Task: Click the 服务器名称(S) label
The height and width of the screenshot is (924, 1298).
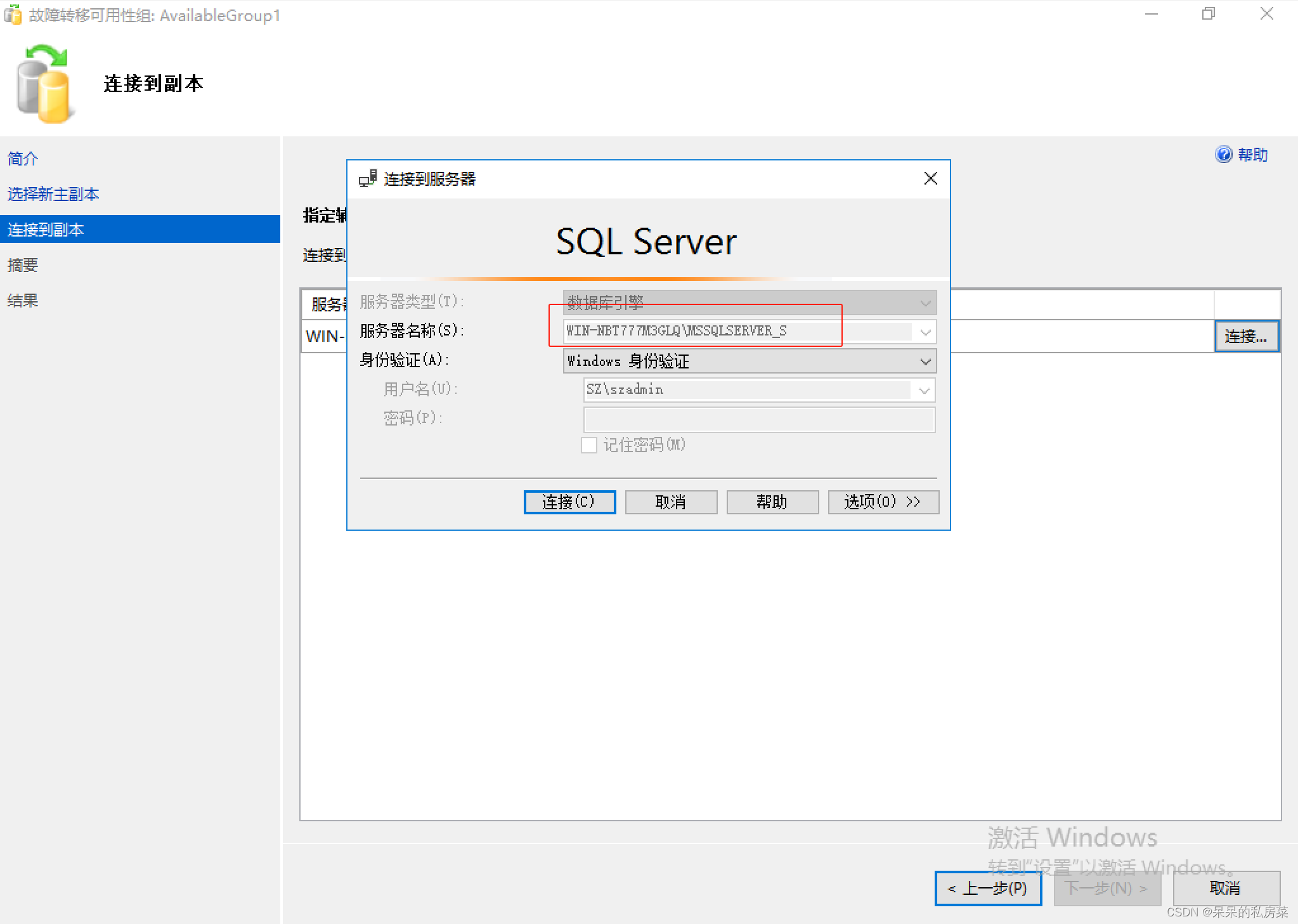Action: pos(412,331)
